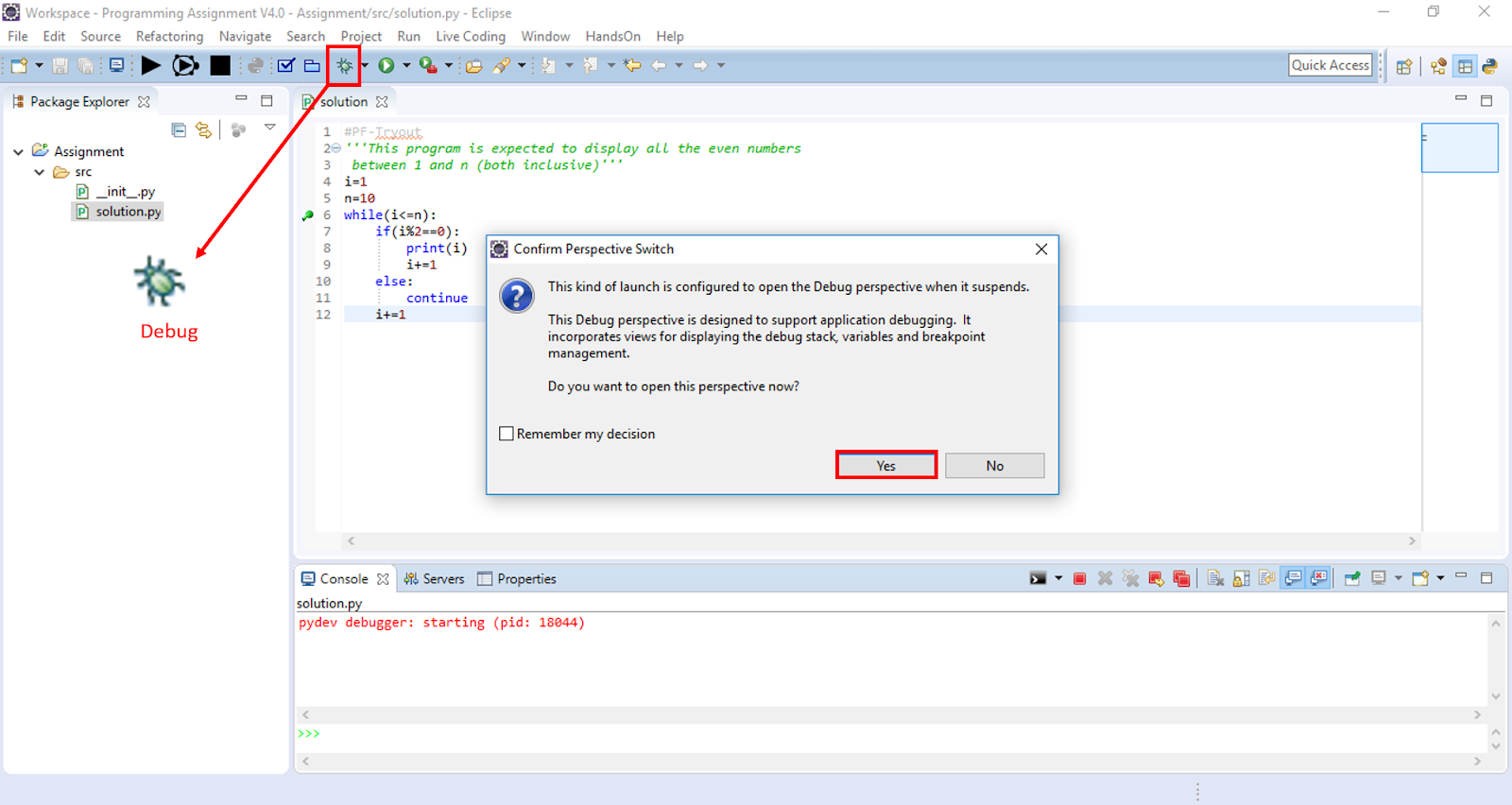Click the Open Perspective icon

pyautogui.click(x=1404, y=66)
